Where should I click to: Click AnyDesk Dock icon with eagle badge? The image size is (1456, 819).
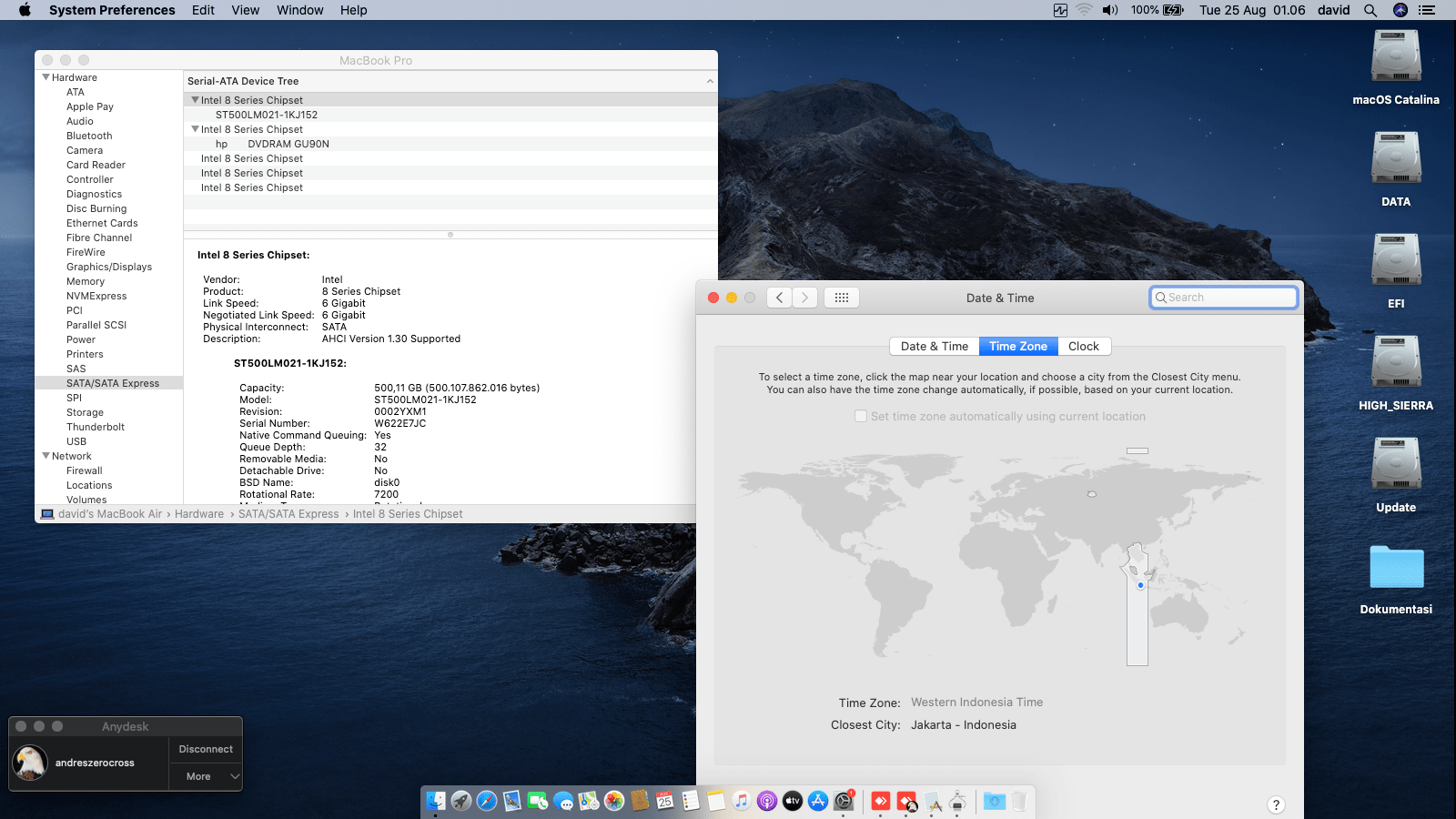(906, 801)
